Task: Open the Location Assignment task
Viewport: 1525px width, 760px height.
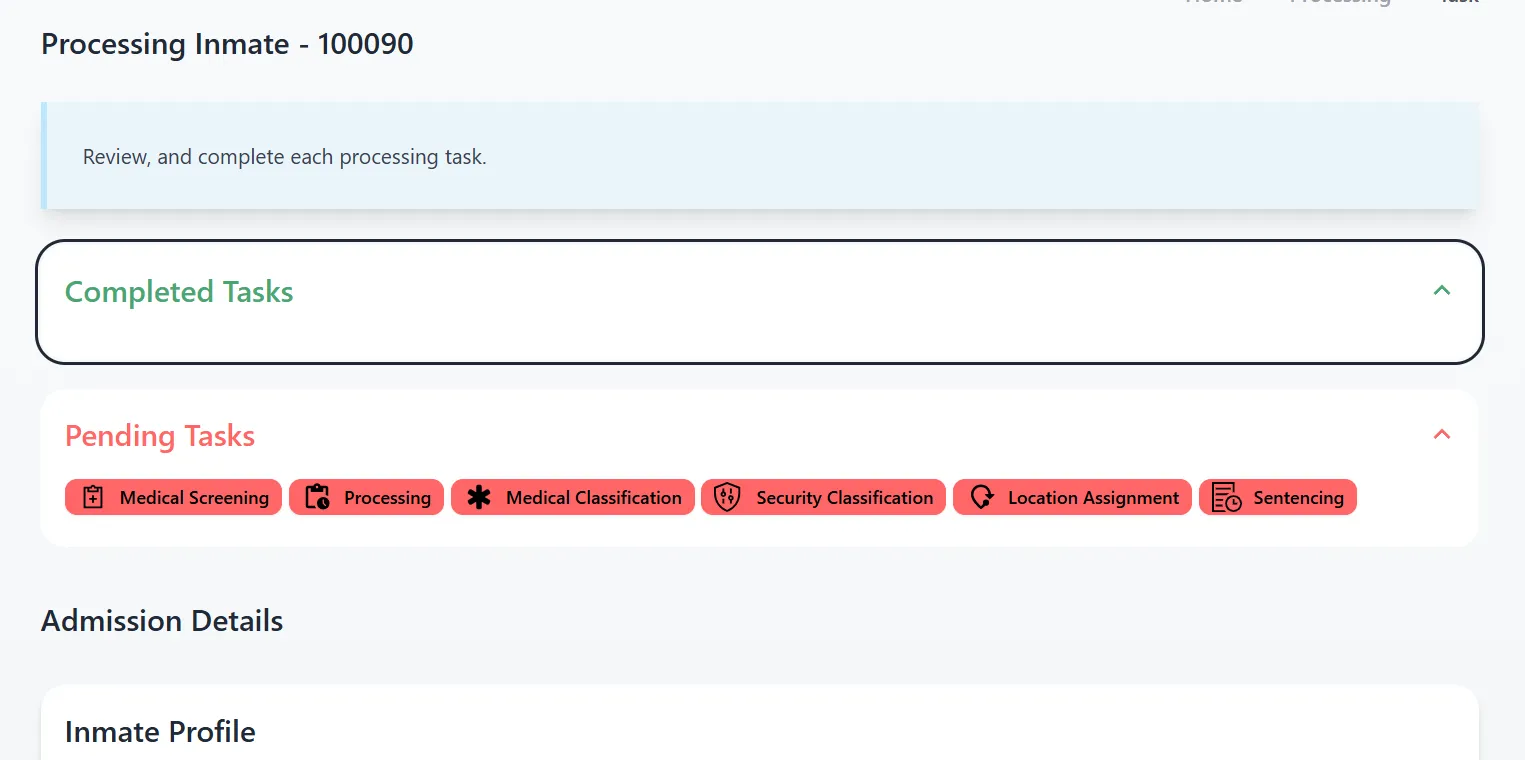Action: pyautogui.click(x=1072, y=497)
